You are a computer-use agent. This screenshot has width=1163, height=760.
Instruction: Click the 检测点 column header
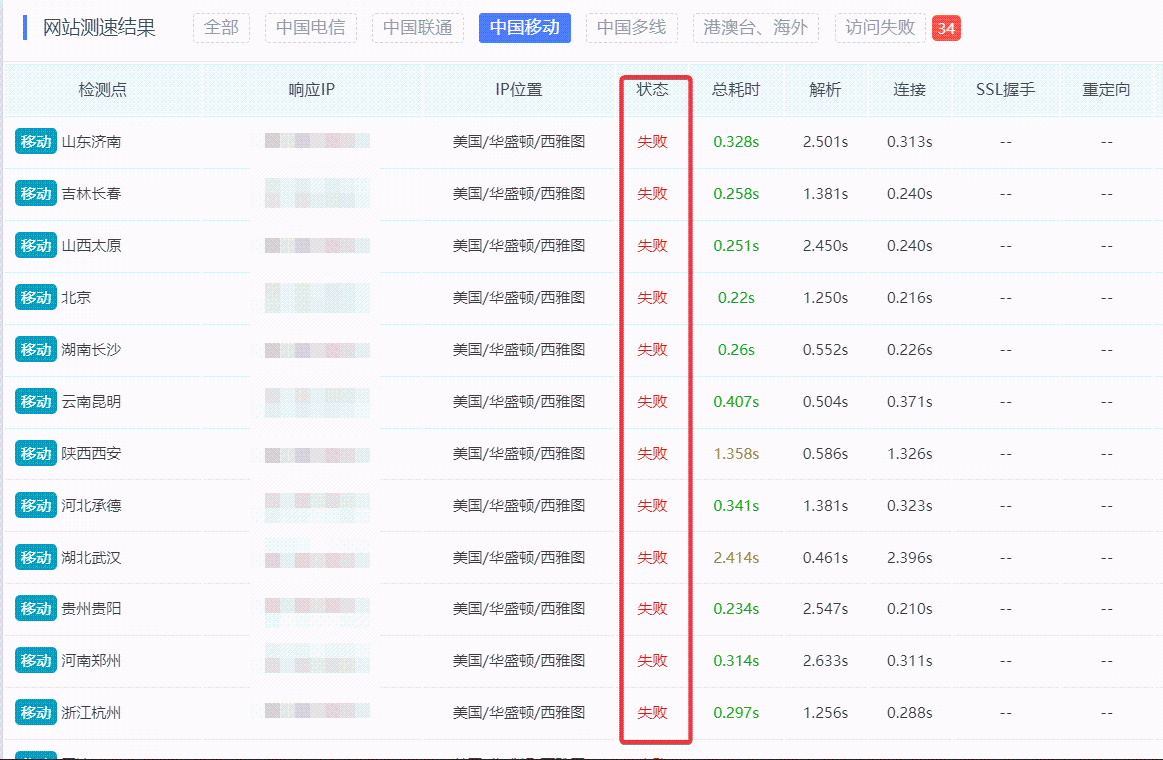click(103, 90)
